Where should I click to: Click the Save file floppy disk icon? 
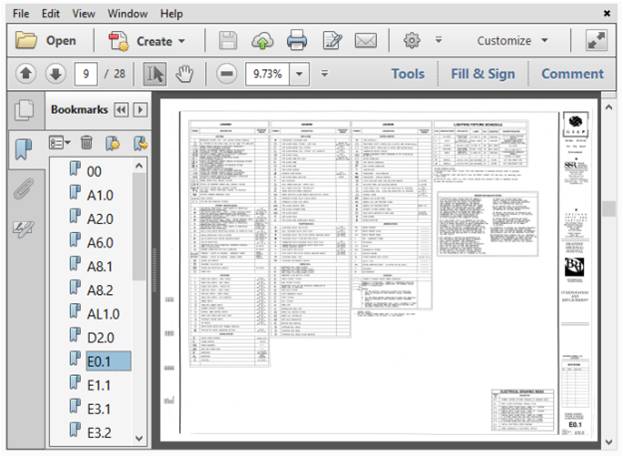(228, 41)
